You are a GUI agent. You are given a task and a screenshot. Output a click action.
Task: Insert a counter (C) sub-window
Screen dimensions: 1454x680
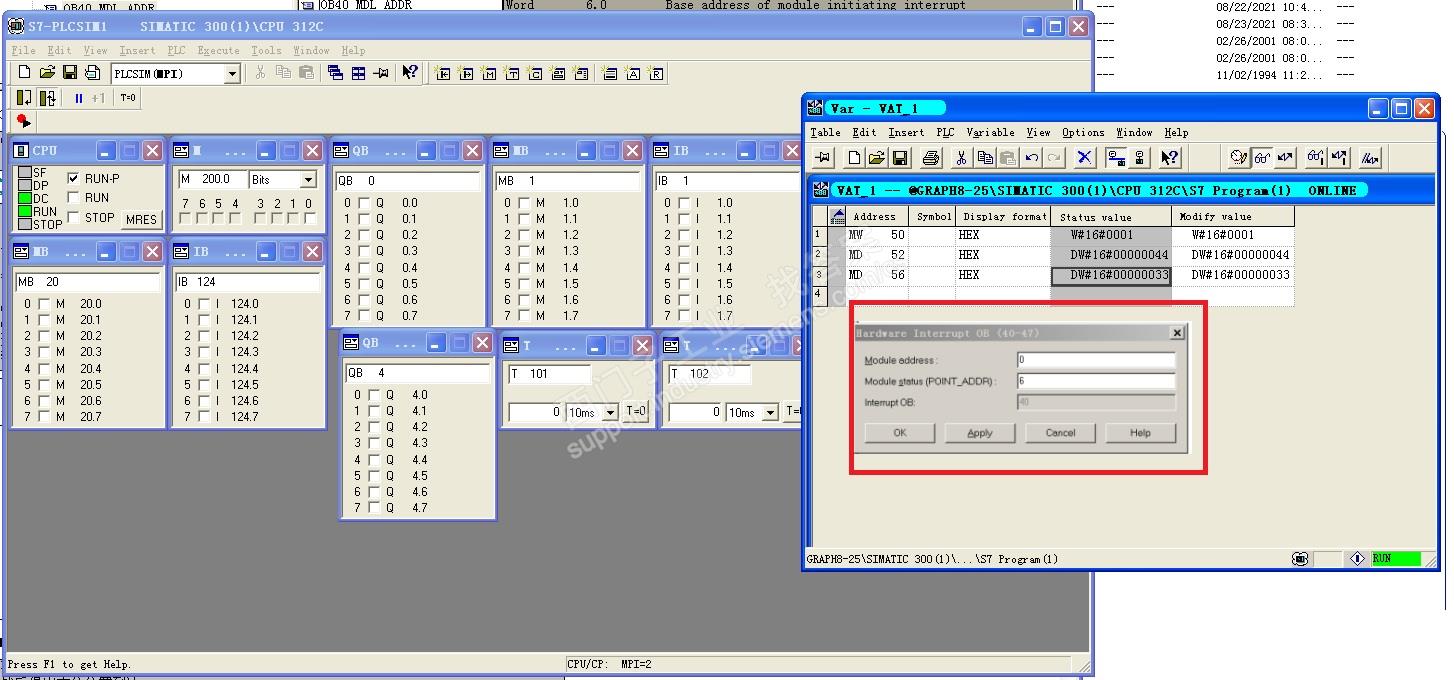point(535,73)
